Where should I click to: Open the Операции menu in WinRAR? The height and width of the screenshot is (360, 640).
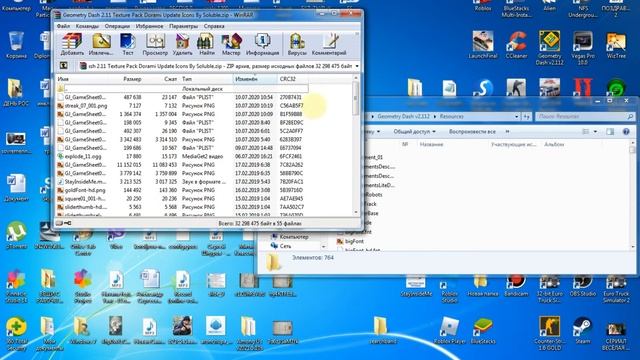[117, 26]
